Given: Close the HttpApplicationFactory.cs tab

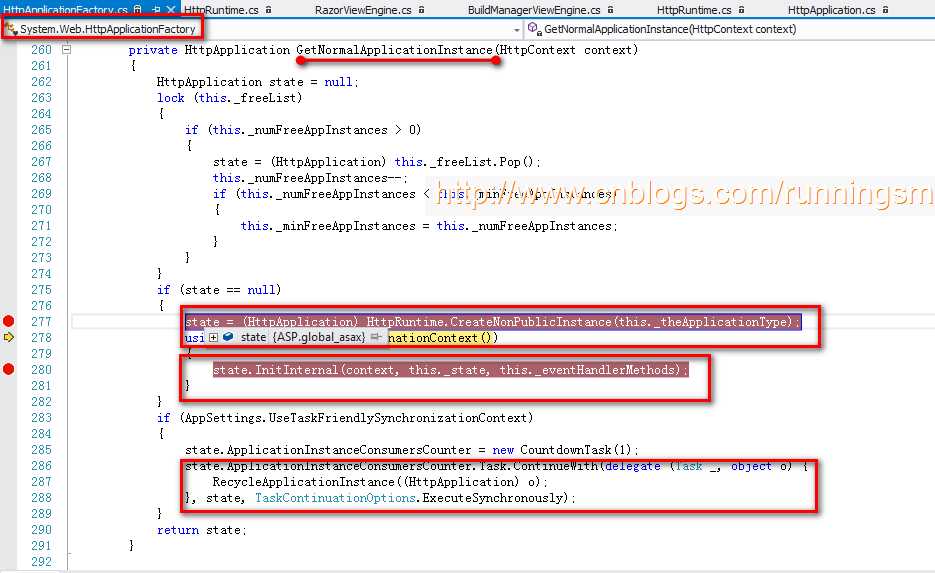Looking at the screenshot, I should pos(171,10).
